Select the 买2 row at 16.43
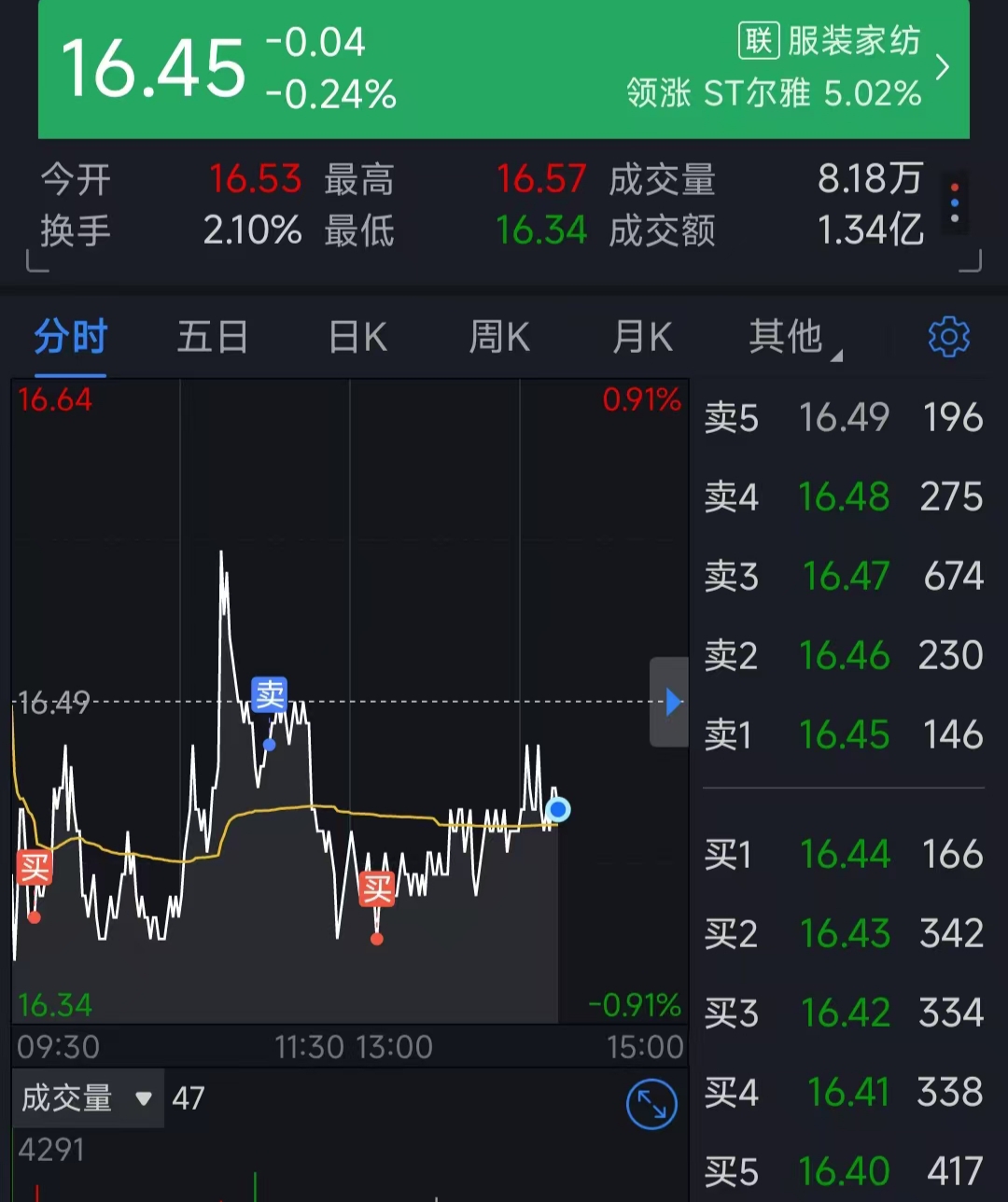 click(x=844, y=933)
